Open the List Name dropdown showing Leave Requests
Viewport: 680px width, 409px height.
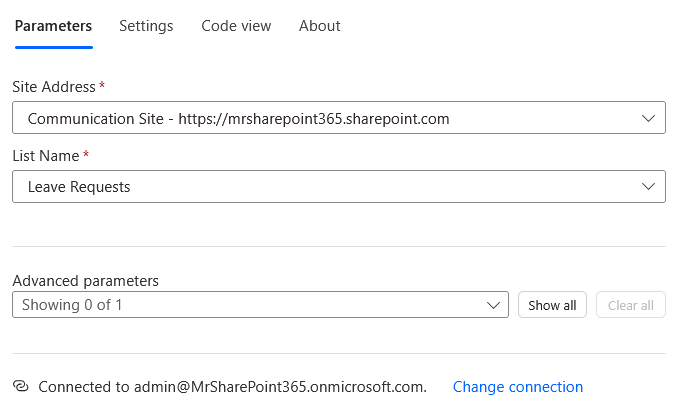(x=339, y=187)
